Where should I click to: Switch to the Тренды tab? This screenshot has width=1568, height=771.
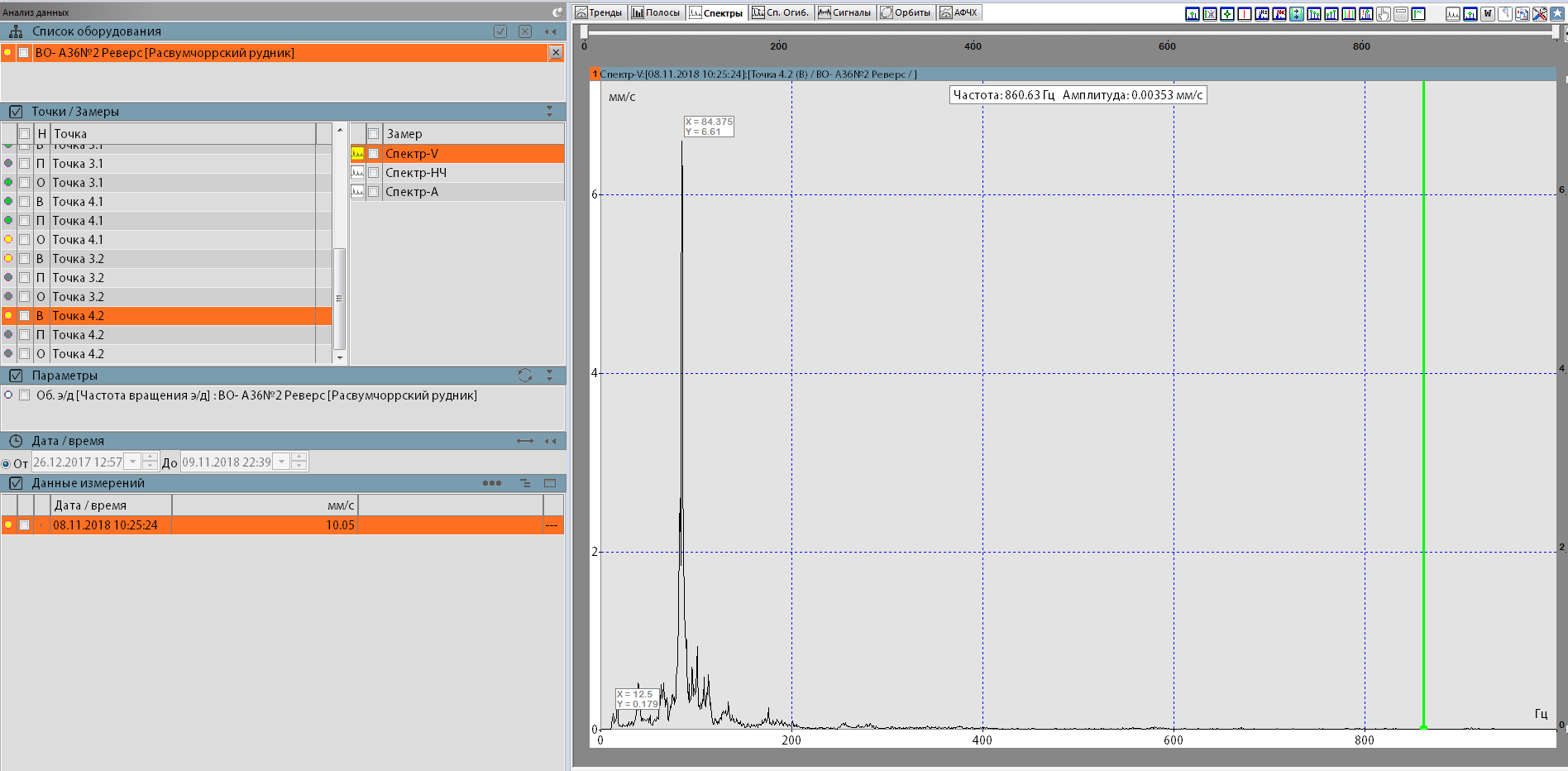(x=599, y=12)
